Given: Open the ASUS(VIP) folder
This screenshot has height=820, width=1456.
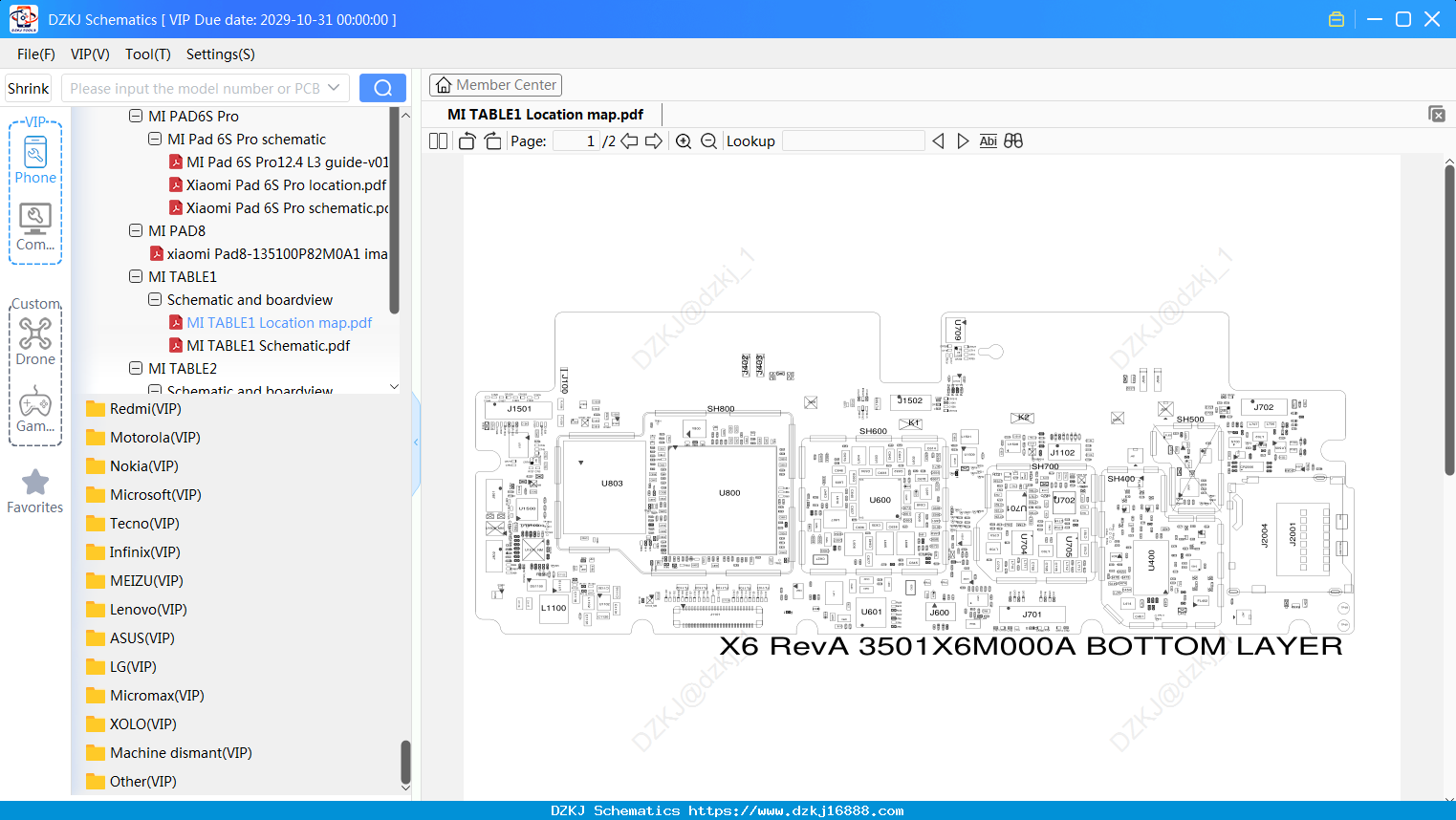Looking at the screenshot, I should pos(131,637).
